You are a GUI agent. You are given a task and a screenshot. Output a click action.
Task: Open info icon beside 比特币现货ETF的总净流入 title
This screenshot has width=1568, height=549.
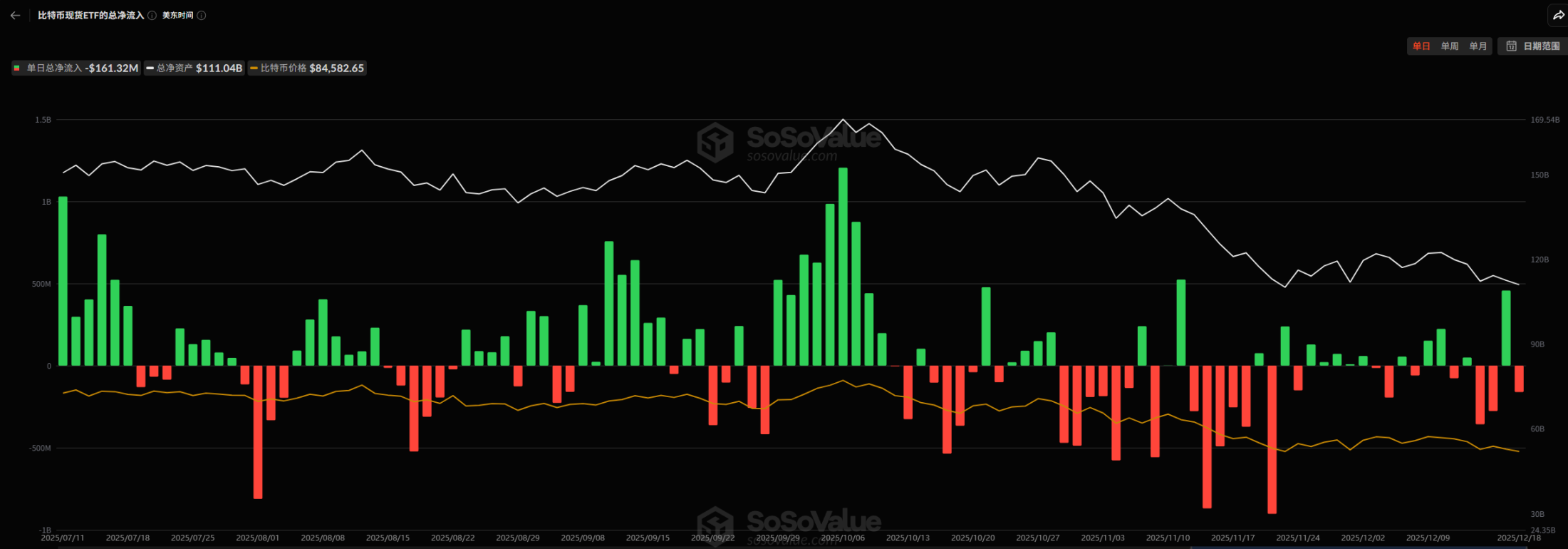tap(152, 16)
